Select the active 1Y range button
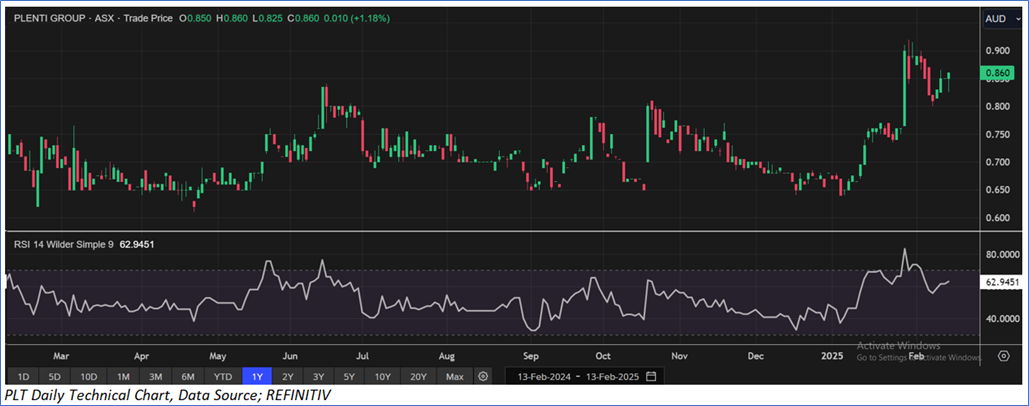 (x=257, y=377)
